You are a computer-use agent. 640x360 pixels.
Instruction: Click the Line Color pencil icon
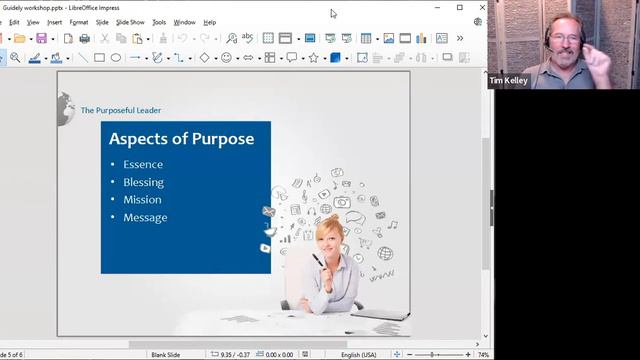click(35, 58)
